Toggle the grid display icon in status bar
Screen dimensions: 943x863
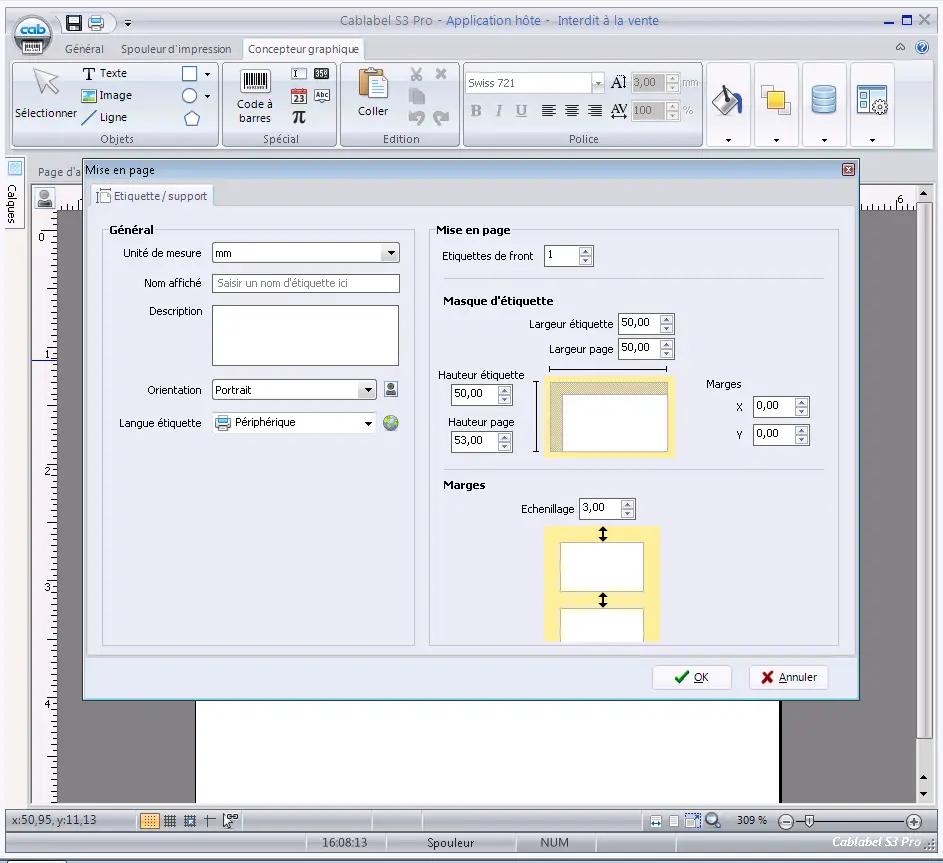coord(170,820)
